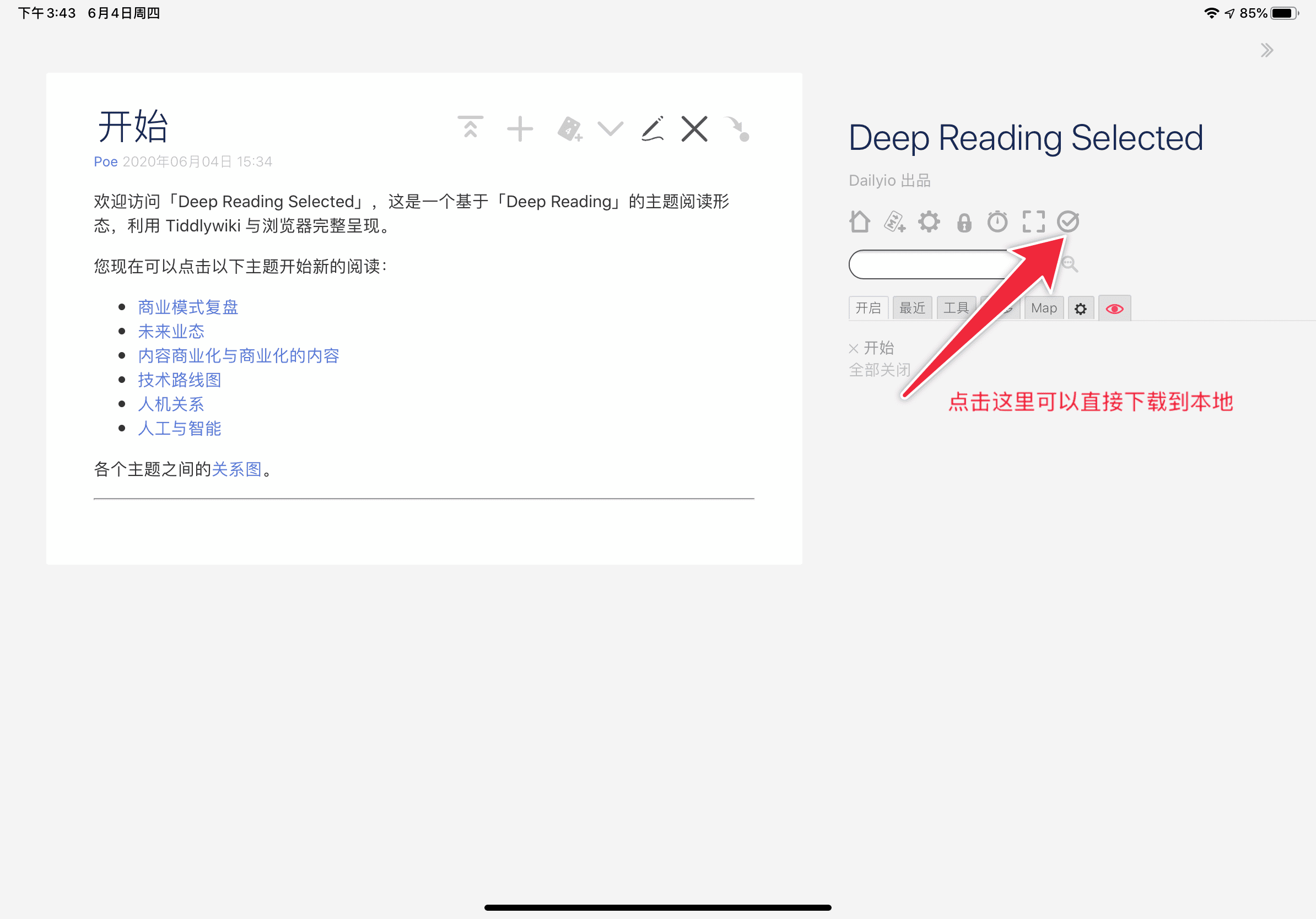Switch to the 开启 tab
Viewport: 1316px width, 919px height.
pyautogui.click(x=868, y=308)
